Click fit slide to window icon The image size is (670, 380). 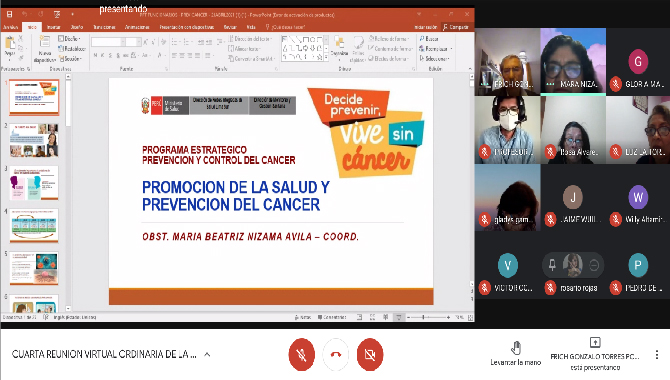click(x=470, y=317)
